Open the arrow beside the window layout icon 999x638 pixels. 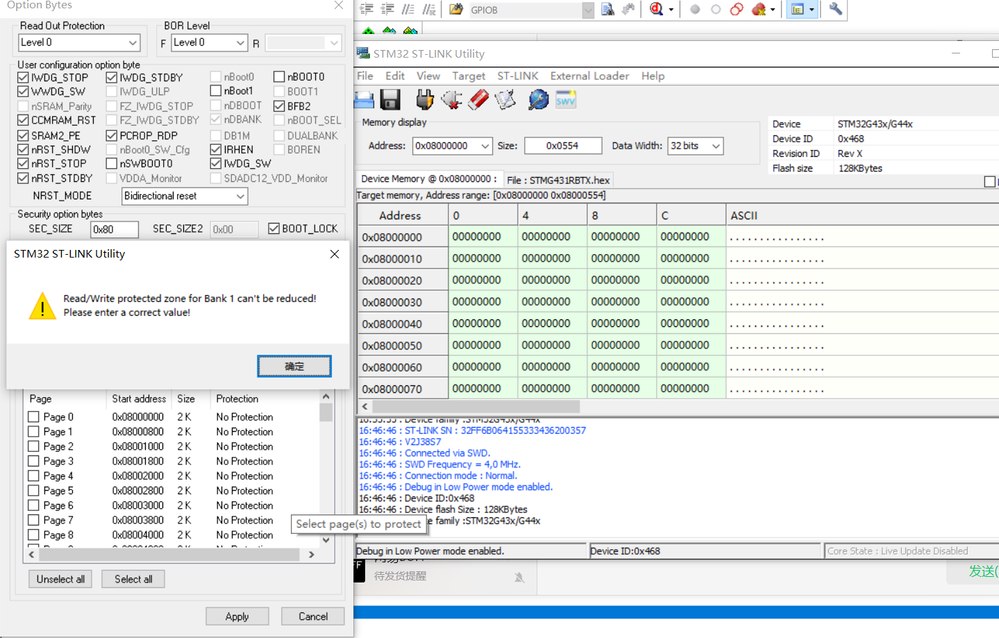coord(811,10)
